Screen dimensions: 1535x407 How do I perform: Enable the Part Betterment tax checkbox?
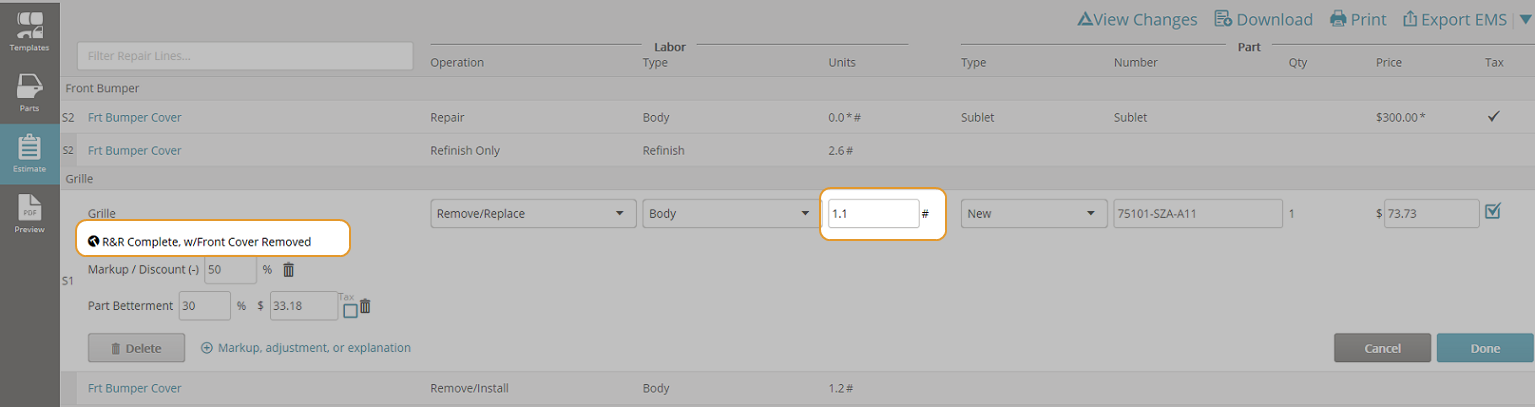coord(350,311)
